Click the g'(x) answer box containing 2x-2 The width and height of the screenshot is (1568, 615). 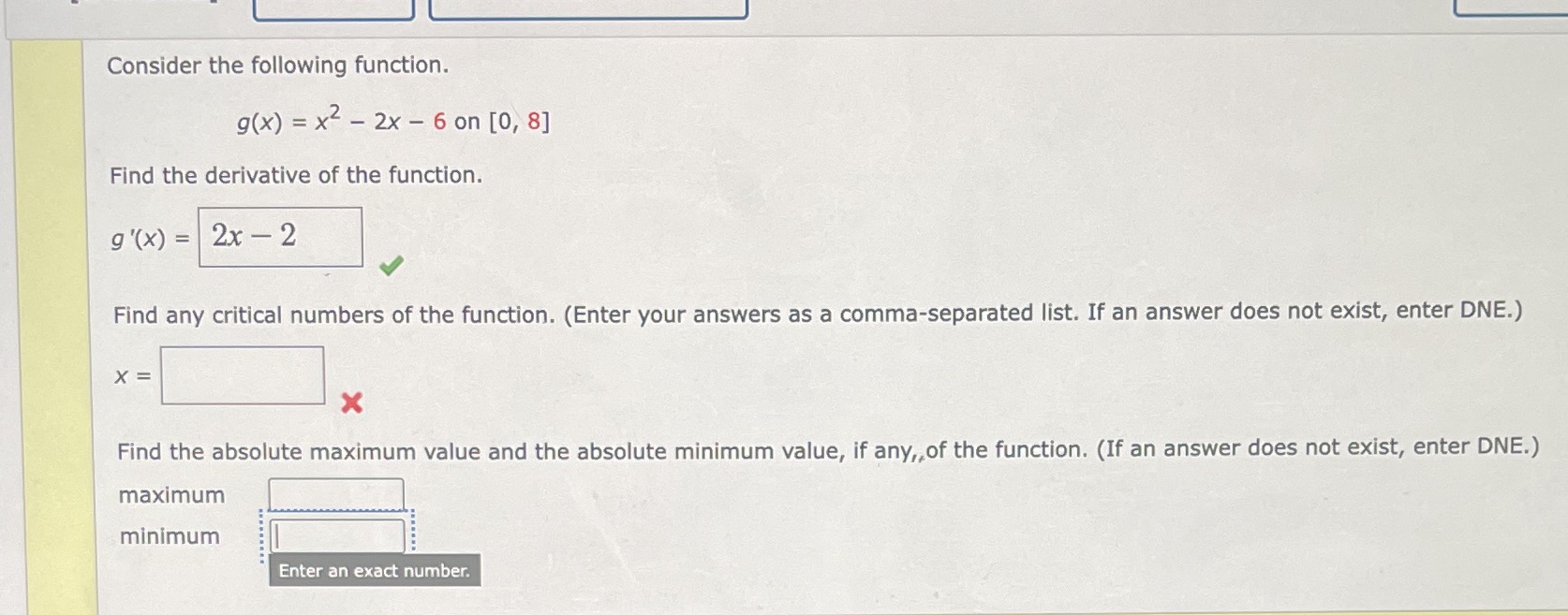pyautogui.click(x=279, y=237)
